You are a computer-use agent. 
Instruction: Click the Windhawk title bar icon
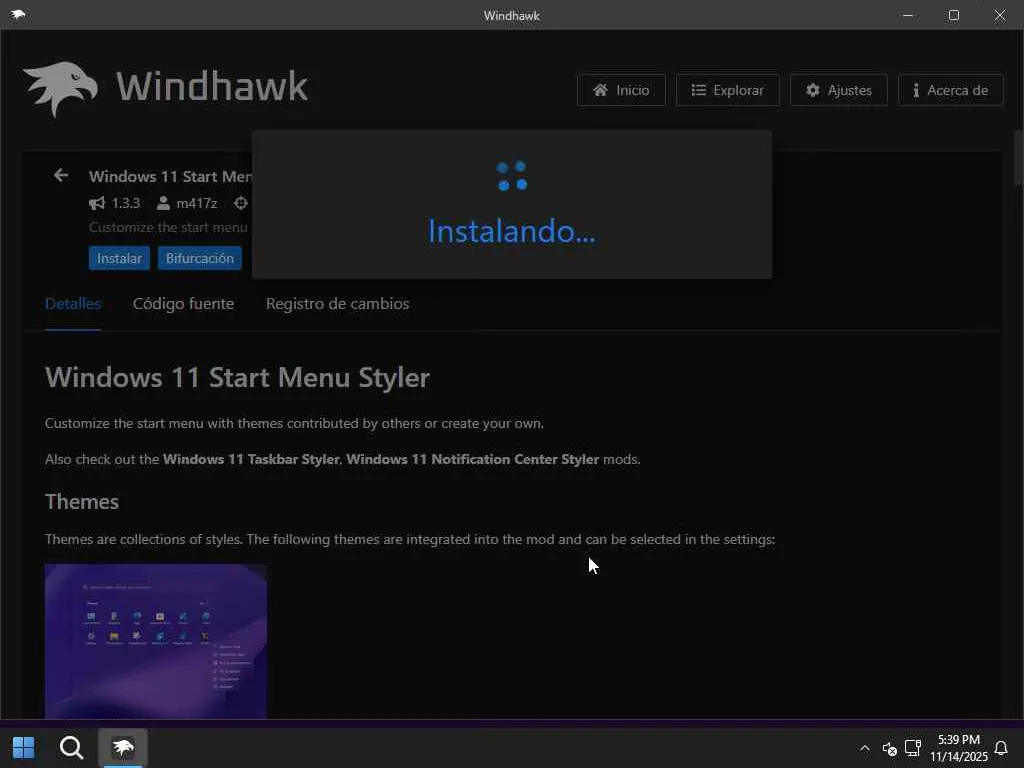[x=18, y=14]
